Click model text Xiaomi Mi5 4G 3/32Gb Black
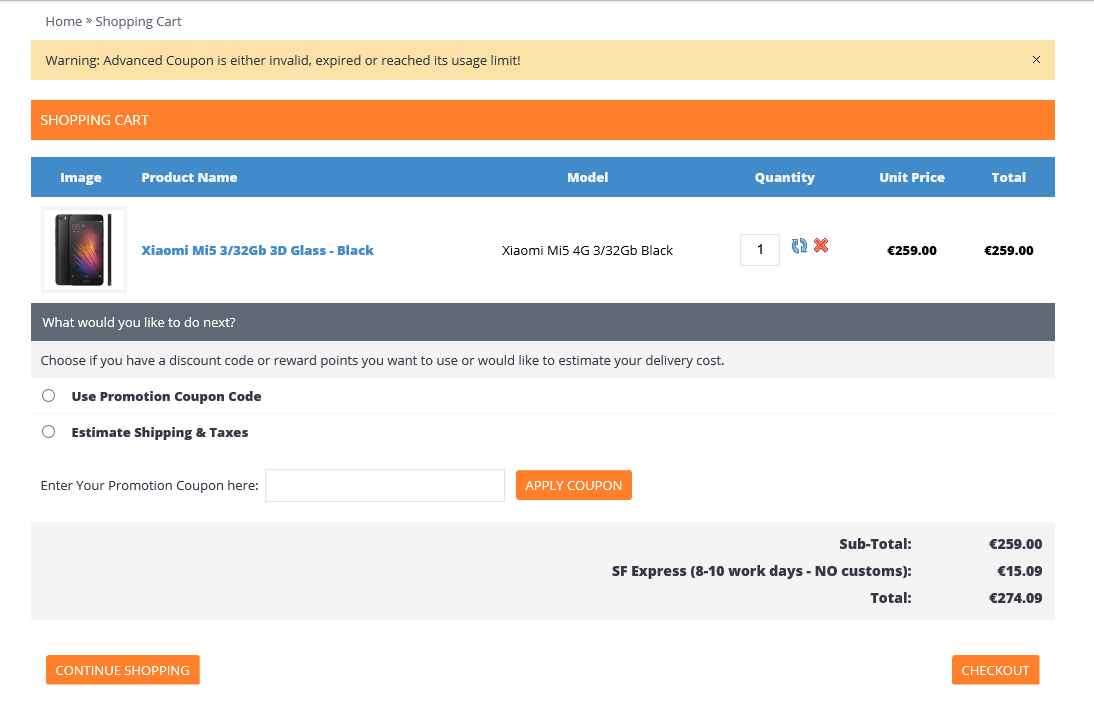This screenshot has height=709, width=1094. pos(587,251)
